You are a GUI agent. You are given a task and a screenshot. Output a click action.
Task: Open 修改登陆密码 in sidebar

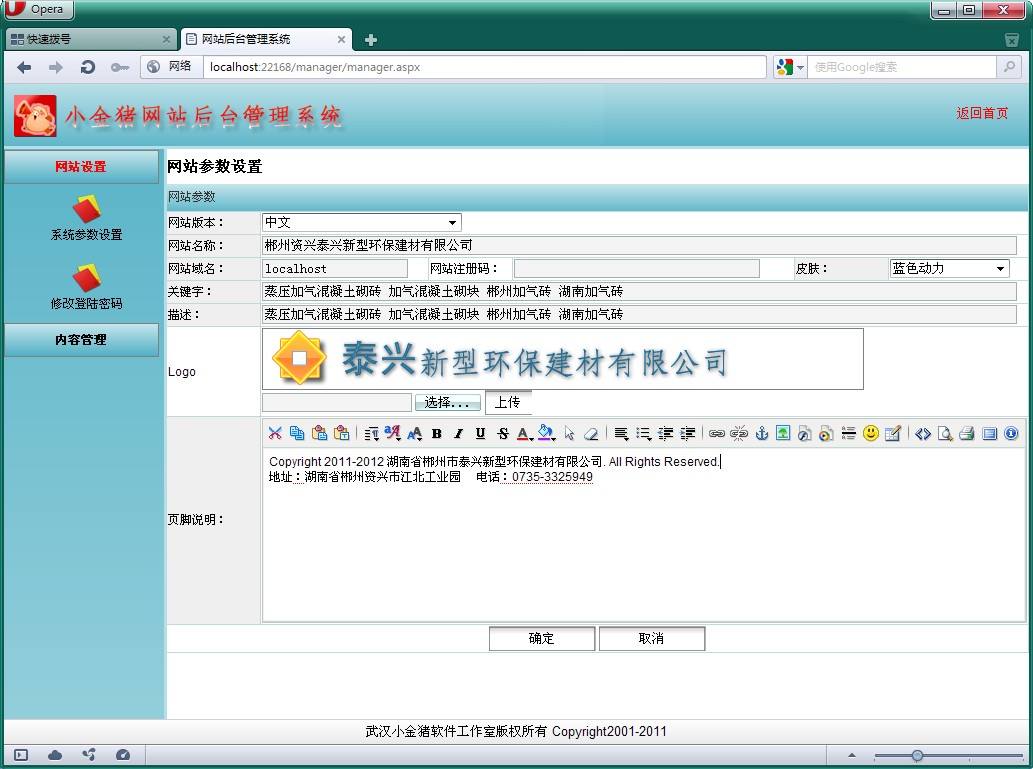coord(86,287)
